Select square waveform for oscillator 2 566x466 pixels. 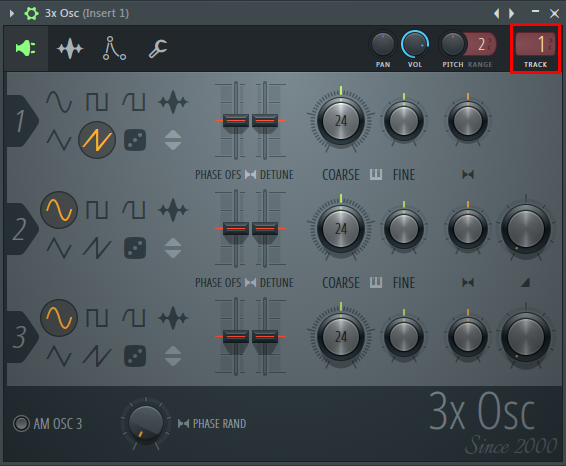coord(97,210)
